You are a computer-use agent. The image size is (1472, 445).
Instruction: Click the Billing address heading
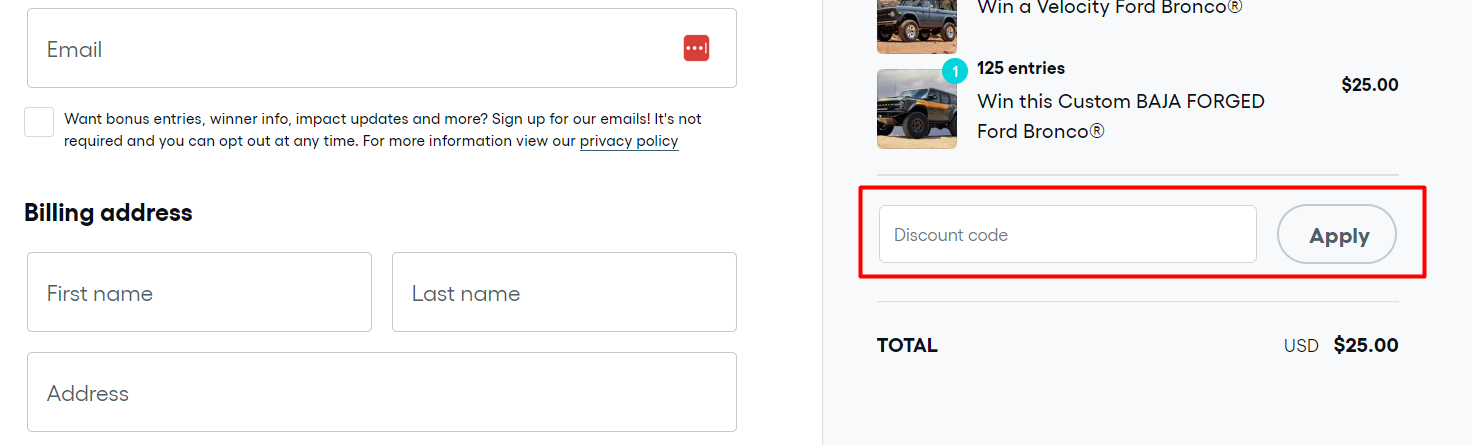108,213
